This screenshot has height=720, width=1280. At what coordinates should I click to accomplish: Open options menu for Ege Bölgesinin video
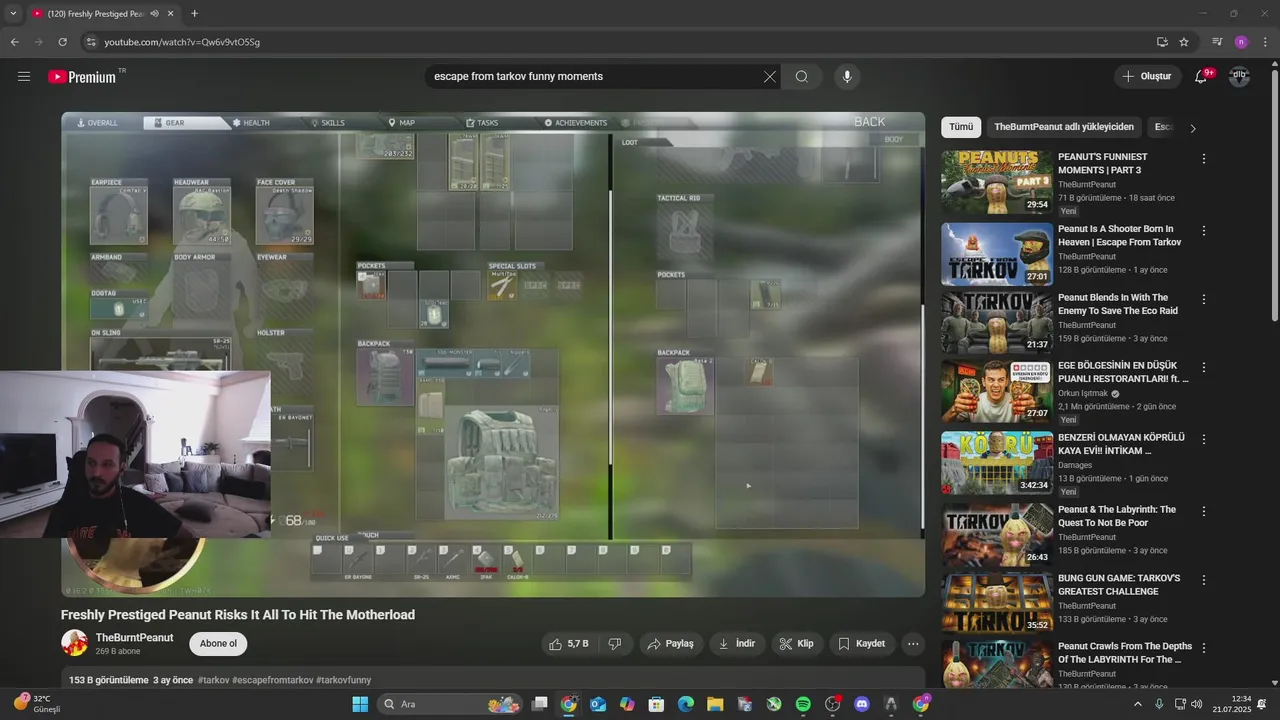point(1204,368)
